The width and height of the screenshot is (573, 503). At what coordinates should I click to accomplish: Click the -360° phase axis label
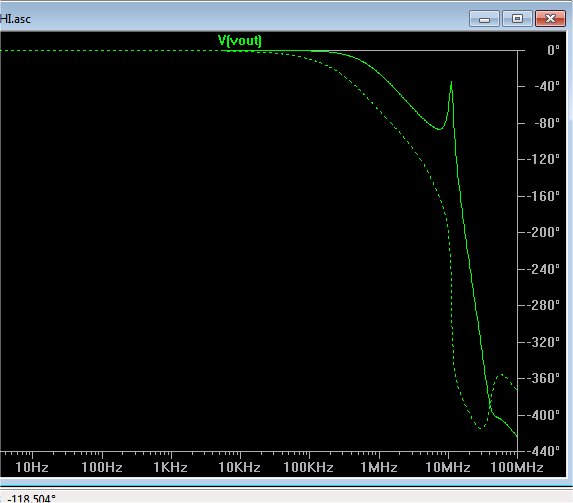(x=543, y=378)
